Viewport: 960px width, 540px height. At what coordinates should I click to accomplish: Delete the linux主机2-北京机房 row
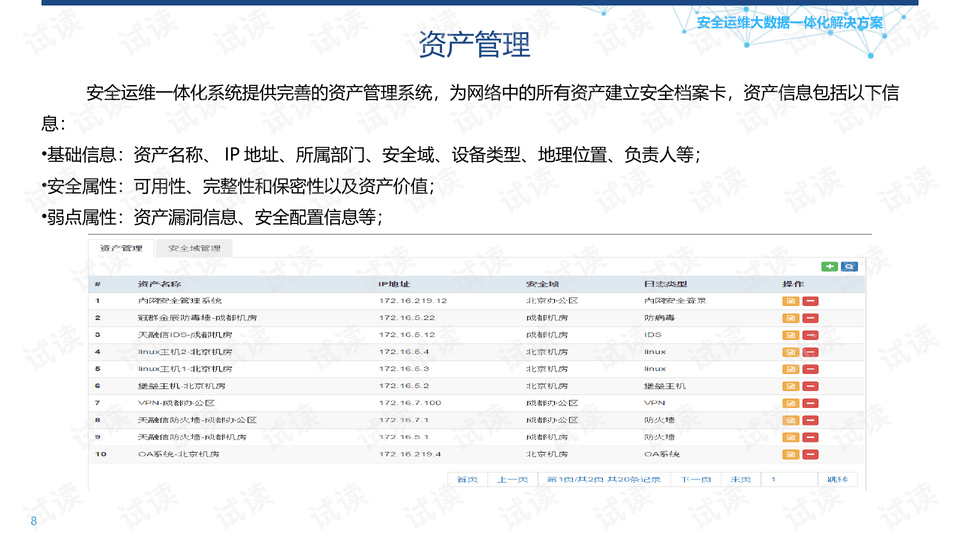[810, 353]
